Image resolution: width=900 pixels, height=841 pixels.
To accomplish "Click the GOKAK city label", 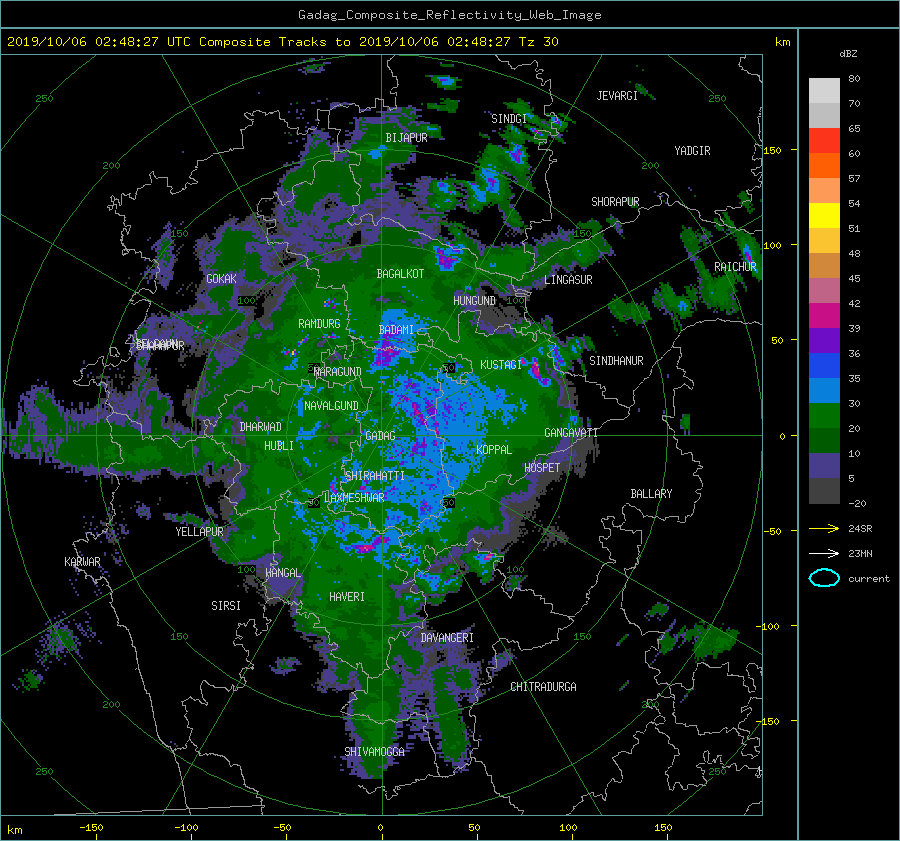I will click(x=221, y=278).
